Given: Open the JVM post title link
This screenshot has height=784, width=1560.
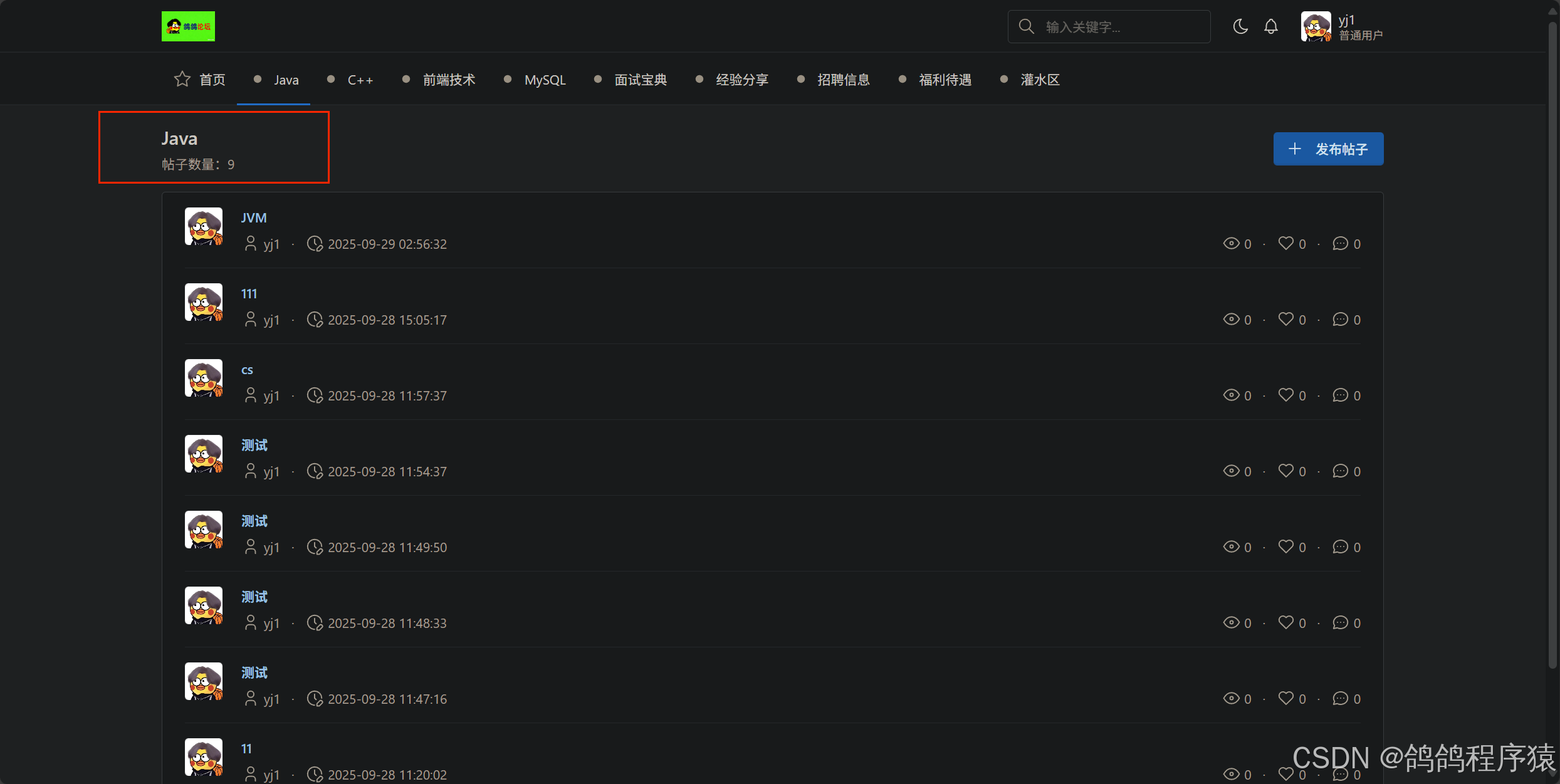Looking at the screenshot, I should pyautogui.click(x=254, y=218).
